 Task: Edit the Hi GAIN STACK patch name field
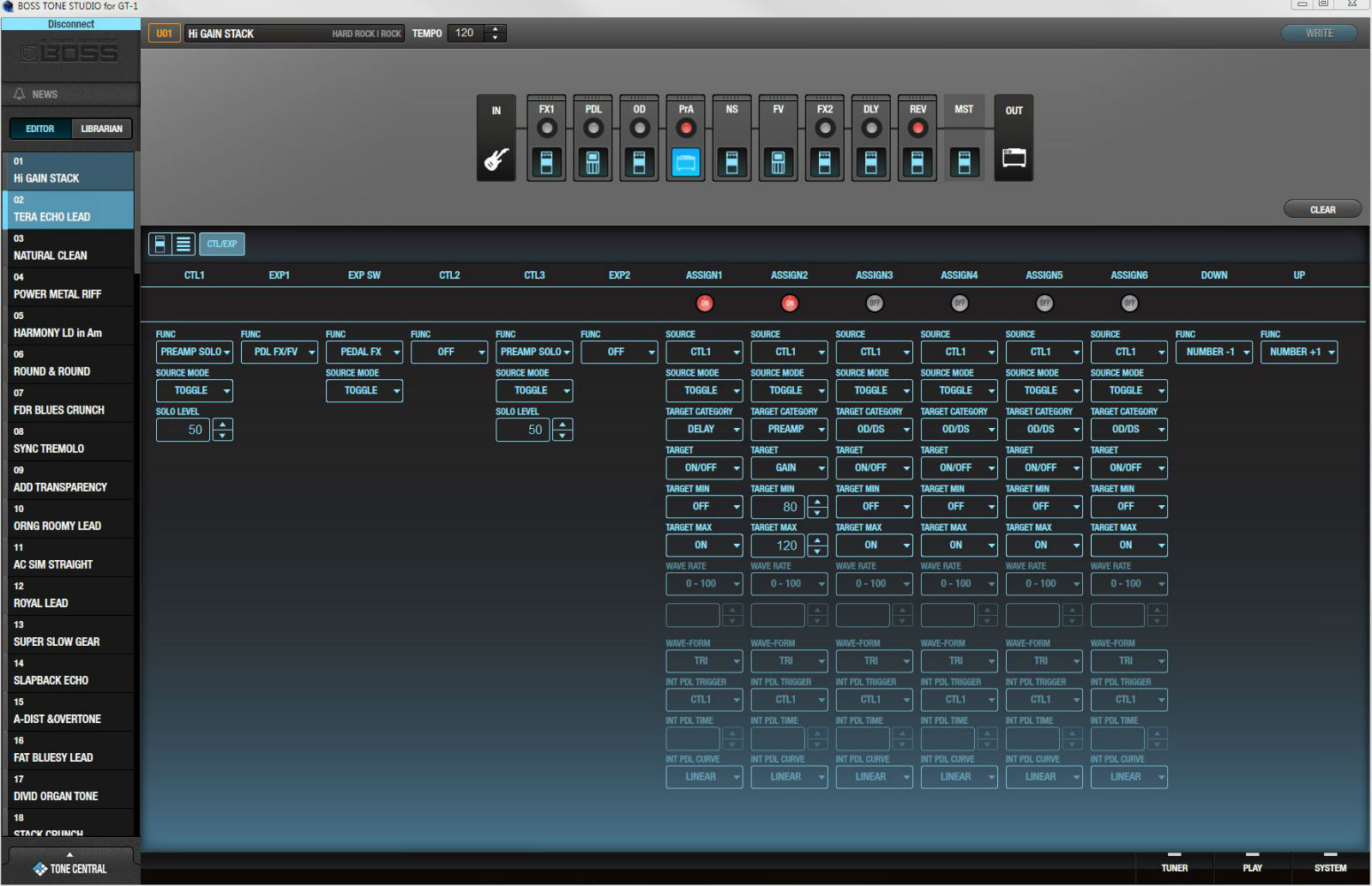pyautogui.click(x=294, y=33)
